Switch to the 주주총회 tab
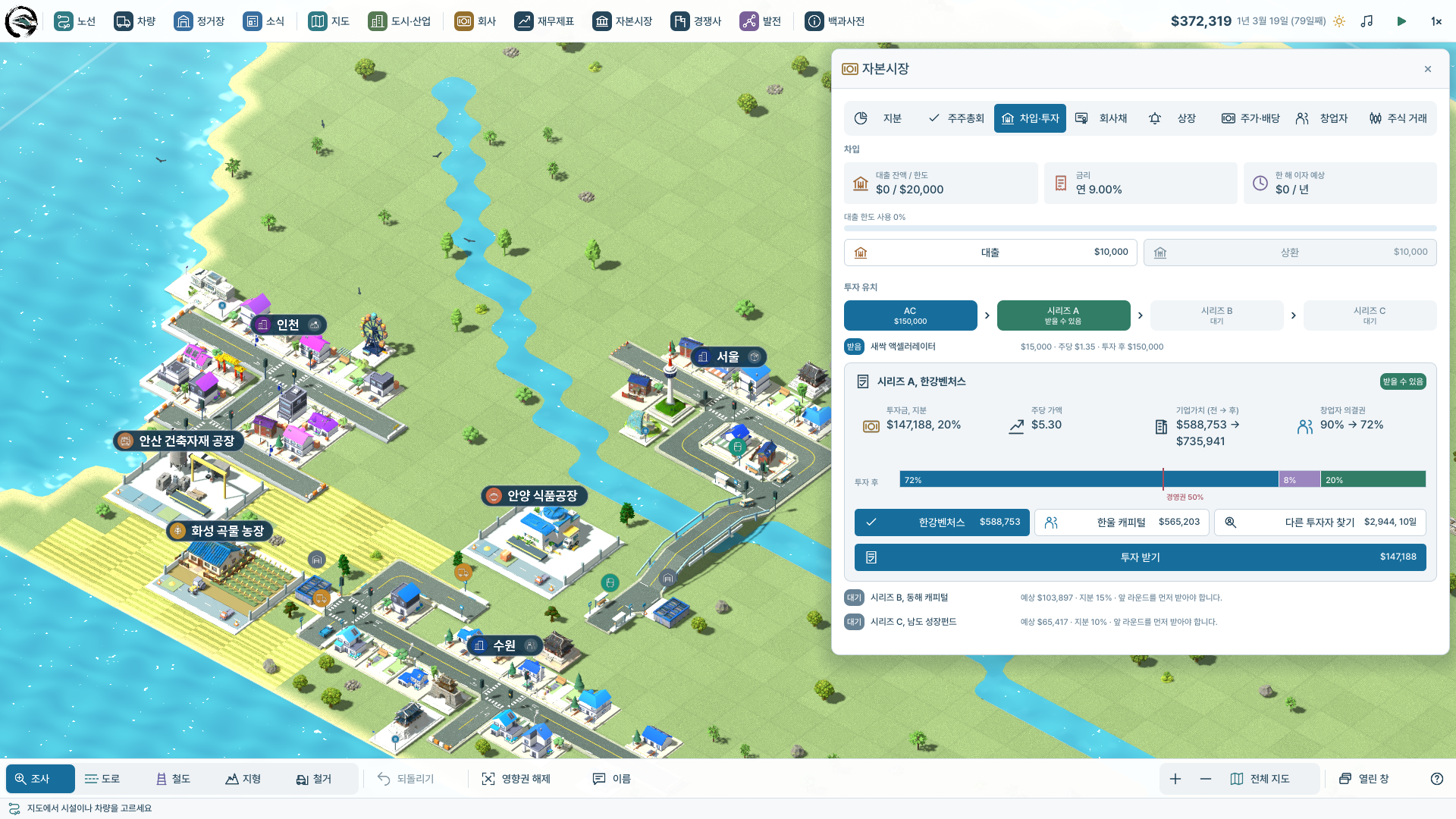Viewport: 1456px width, 819px height. 956,118
